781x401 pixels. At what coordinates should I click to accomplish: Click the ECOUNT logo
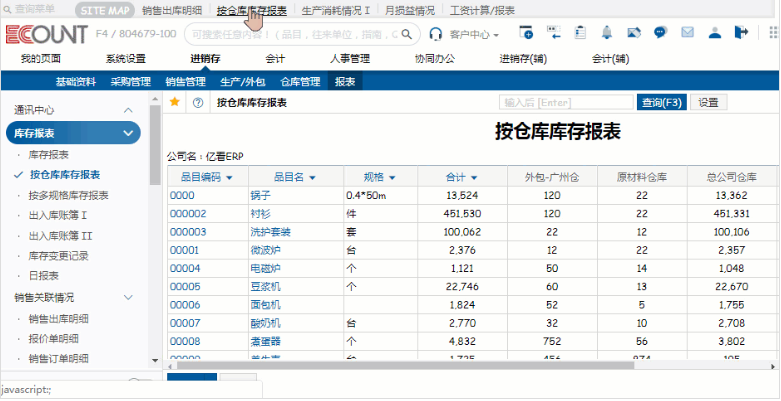[47, 34]
